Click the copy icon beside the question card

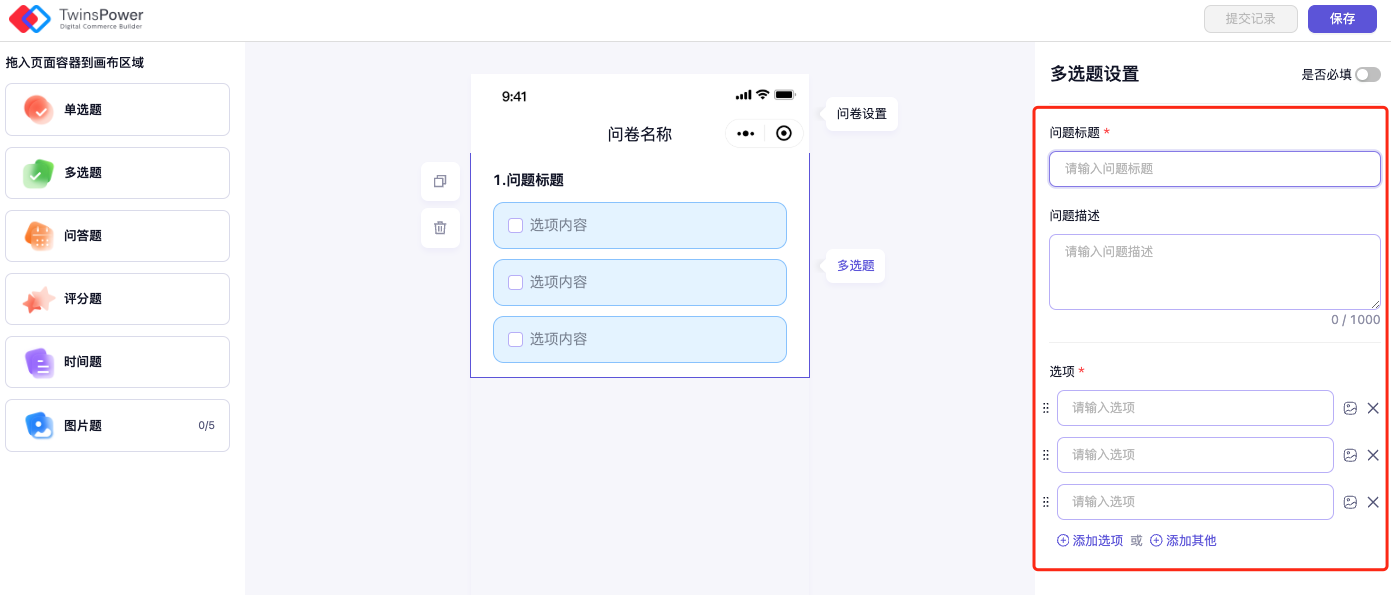(x=440, y=182)
